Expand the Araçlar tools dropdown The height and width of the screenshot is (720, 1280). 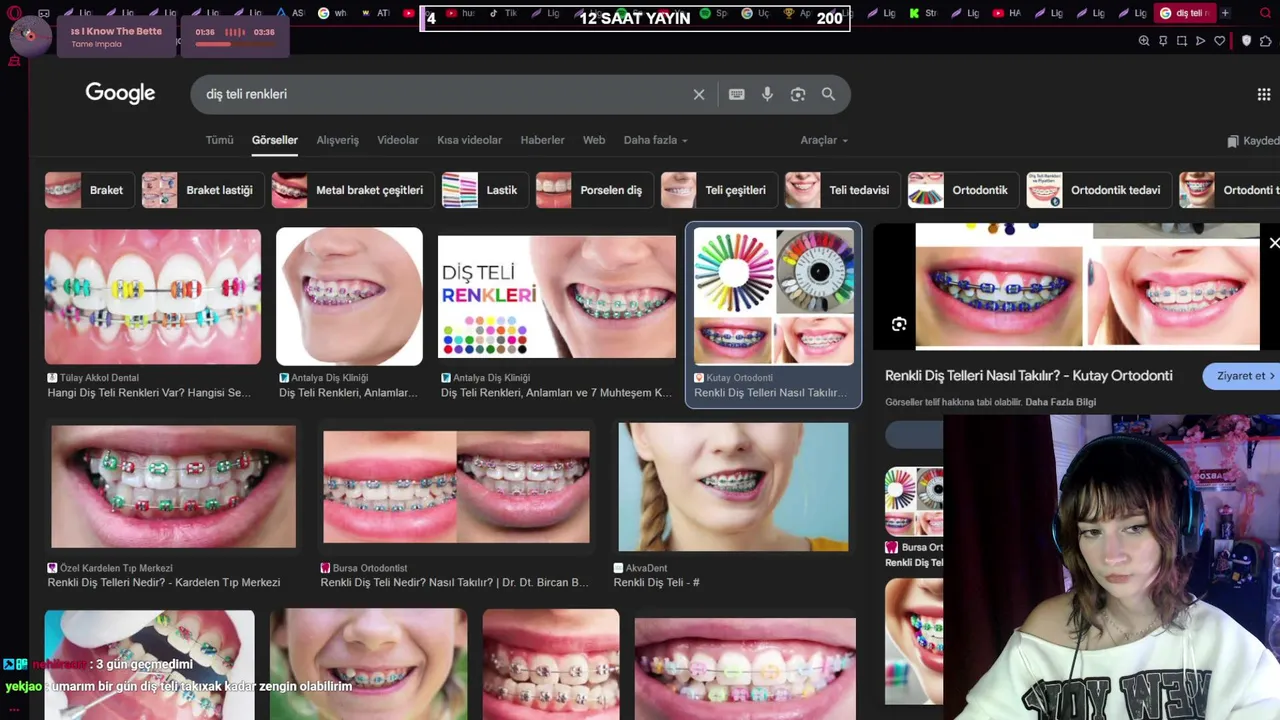(x=824, y=140)
